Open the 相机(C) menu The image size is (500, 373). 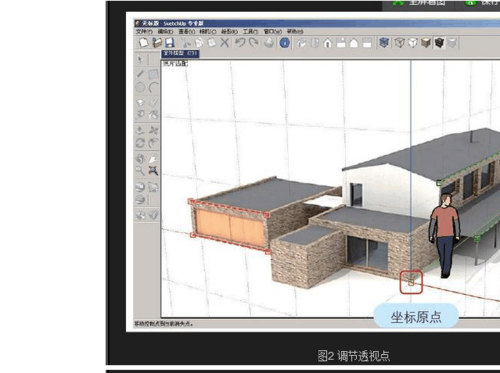pos(208,31)
